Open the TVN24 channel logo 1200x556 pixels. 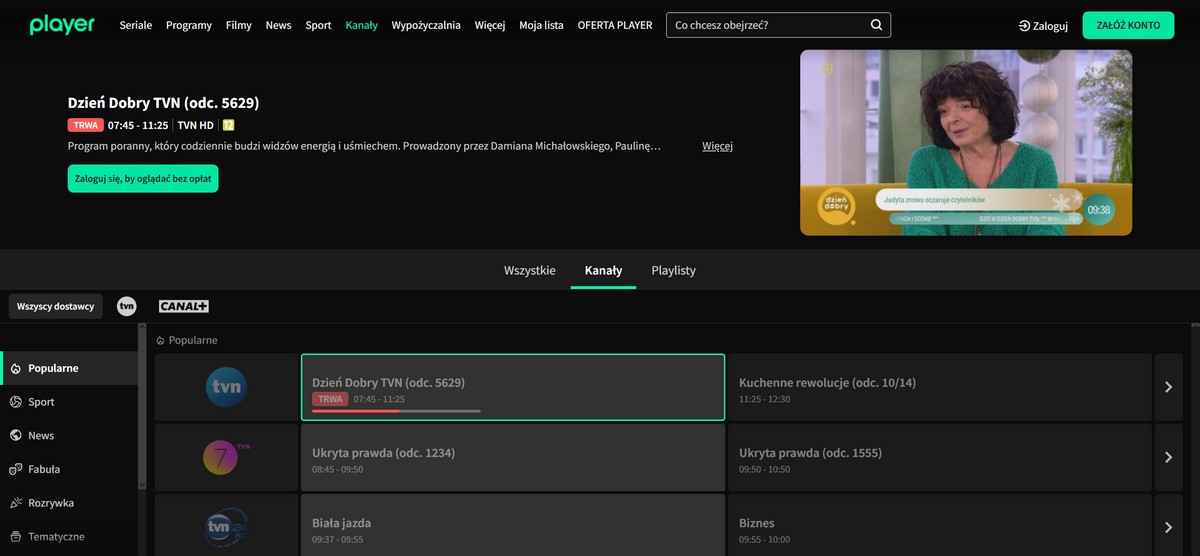(226, 525)
